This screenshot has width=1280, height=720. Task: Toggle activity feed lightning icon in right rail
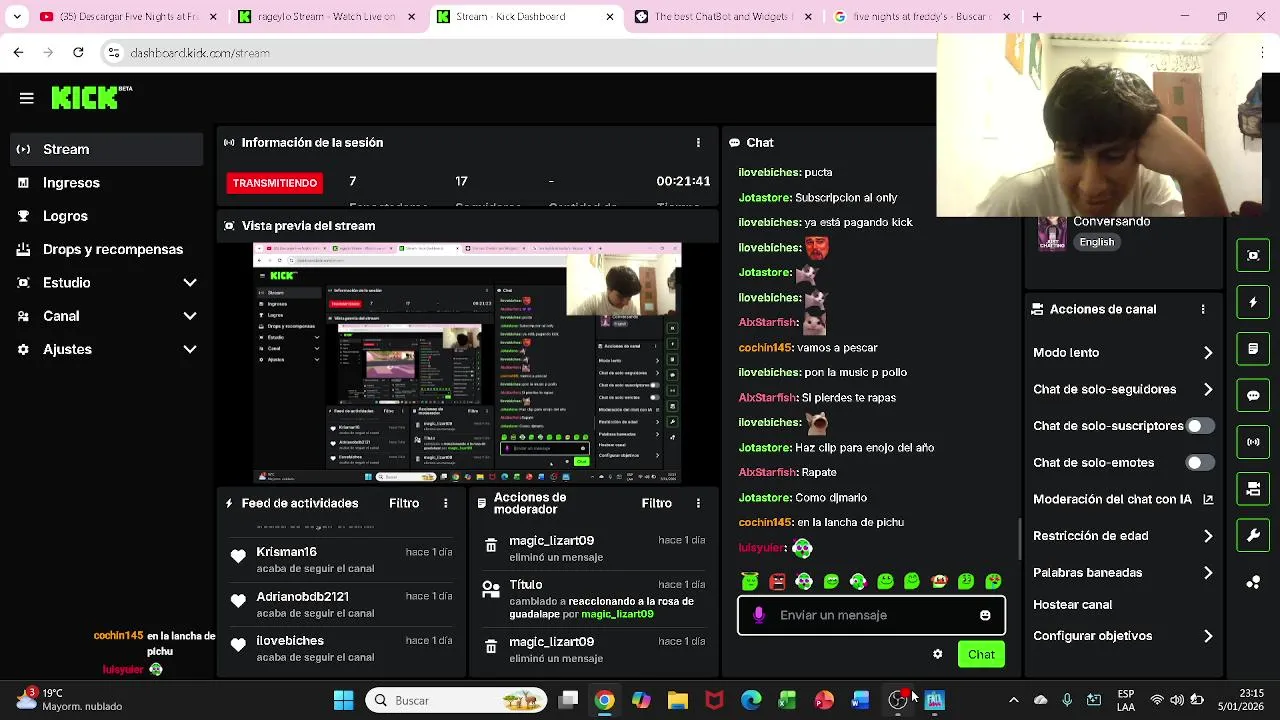[x=1253, y=302]
